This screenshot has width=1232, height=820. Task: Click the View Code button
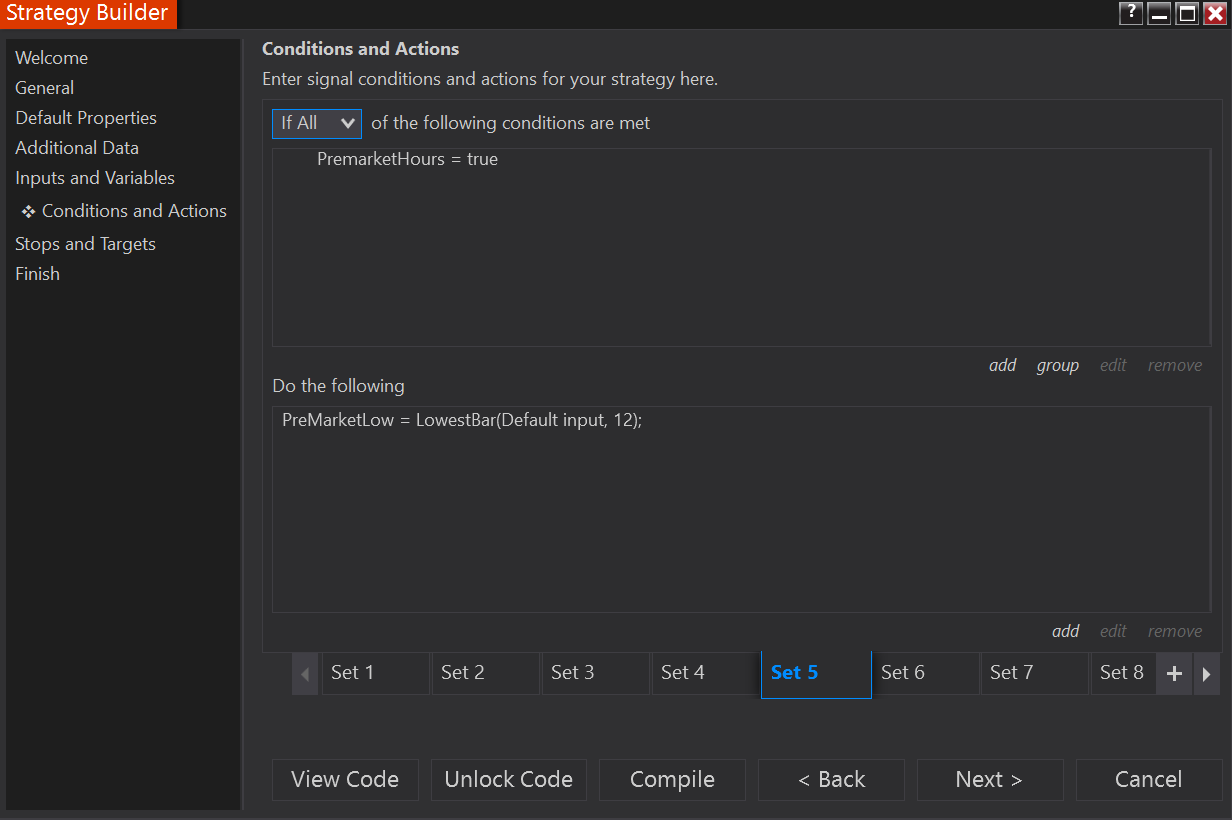(x=345, y=780)
